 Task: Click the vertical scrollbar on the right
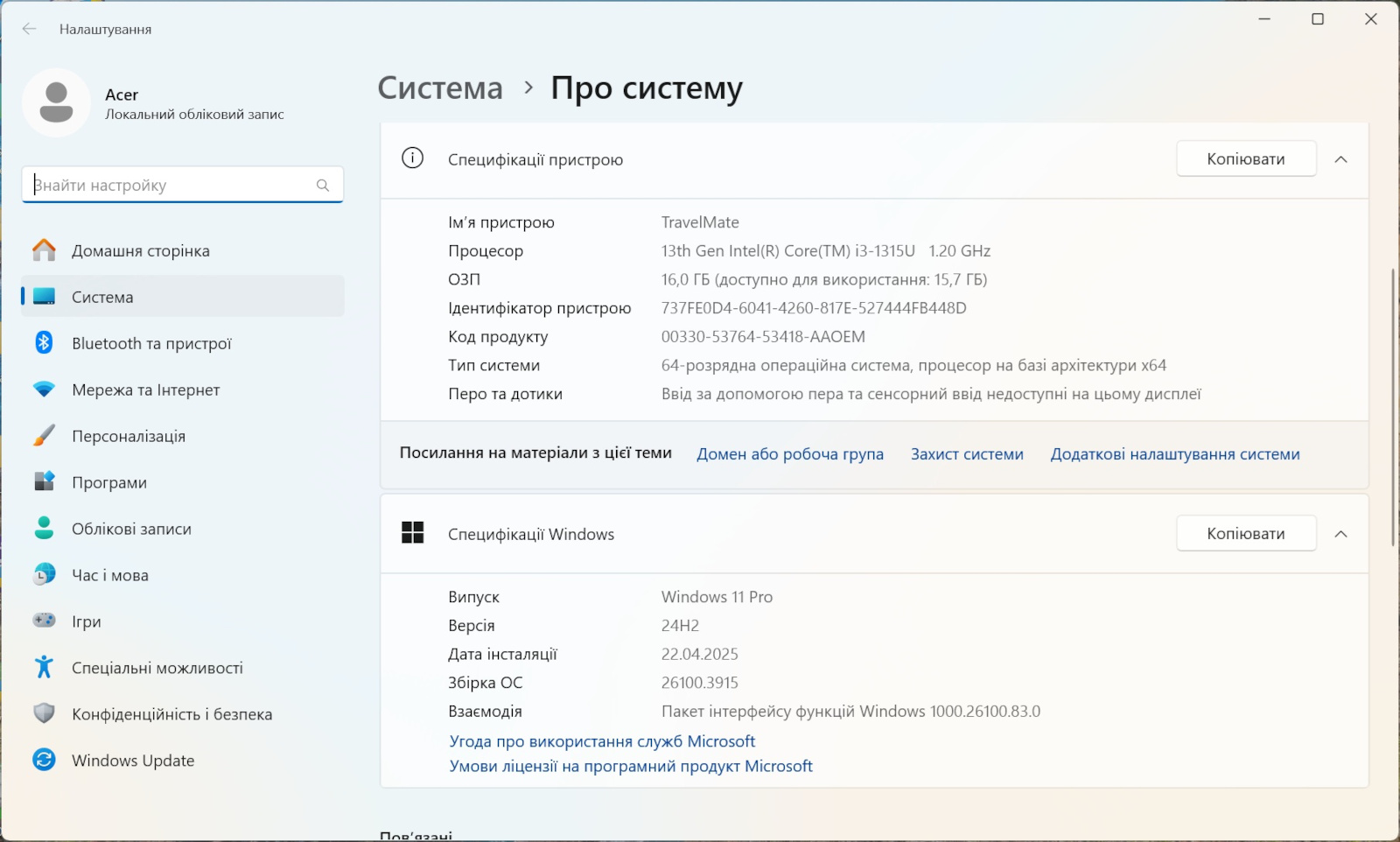(1393, 407)
